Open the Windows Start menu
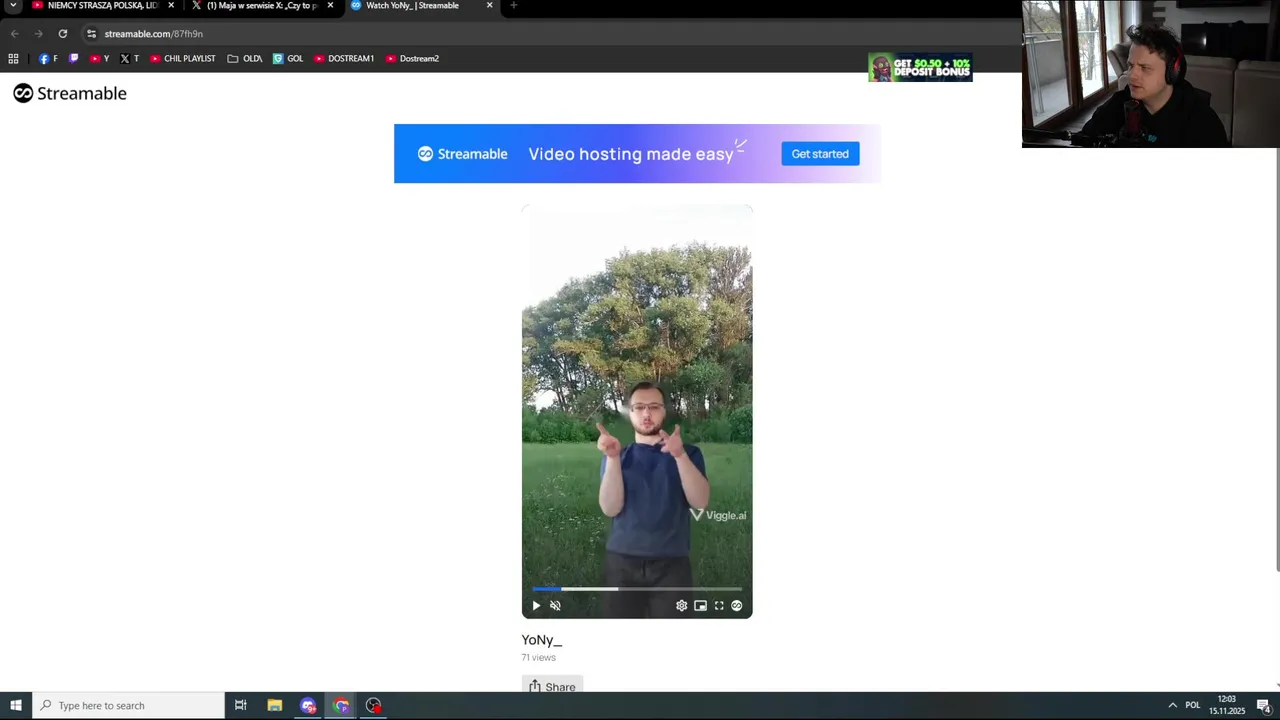 pos(16,705)
